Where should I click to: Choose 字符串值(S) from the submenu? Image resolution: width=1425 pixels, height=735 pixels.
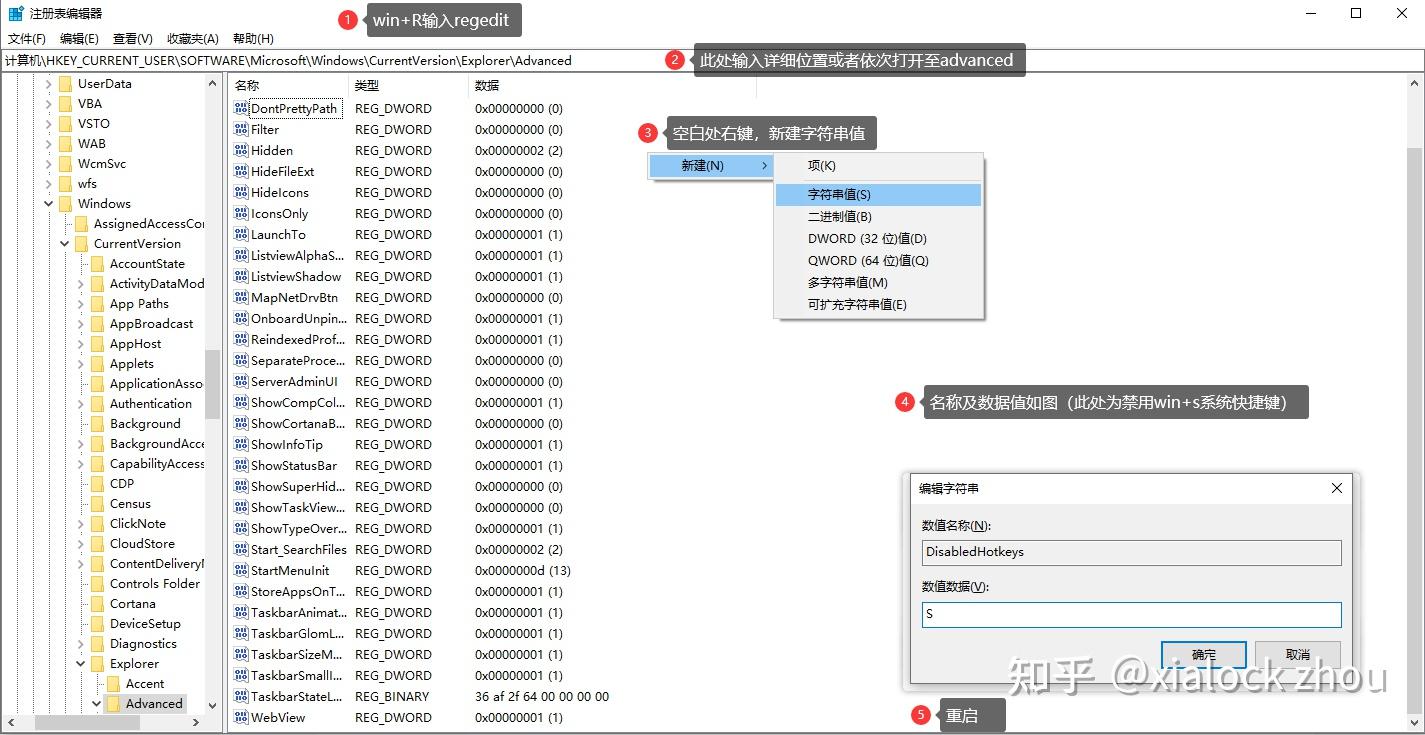878,195
